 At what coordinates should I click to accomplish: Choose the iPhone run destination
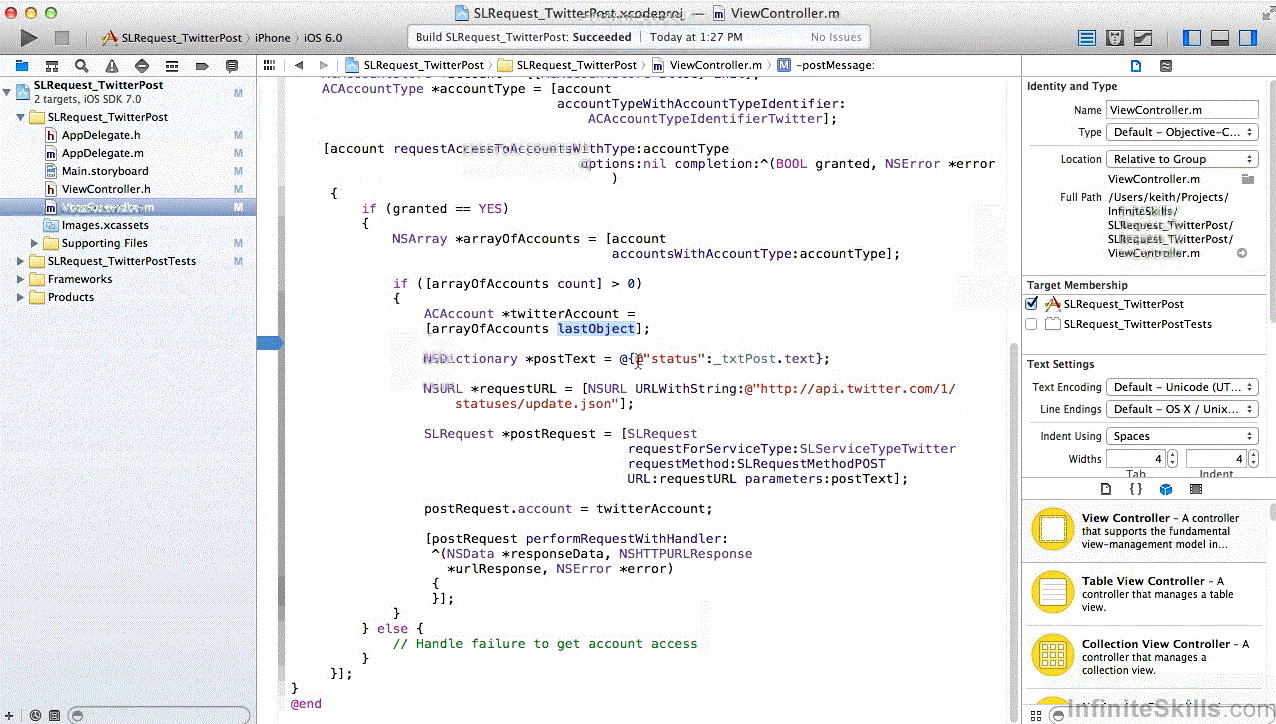point(272,38)
